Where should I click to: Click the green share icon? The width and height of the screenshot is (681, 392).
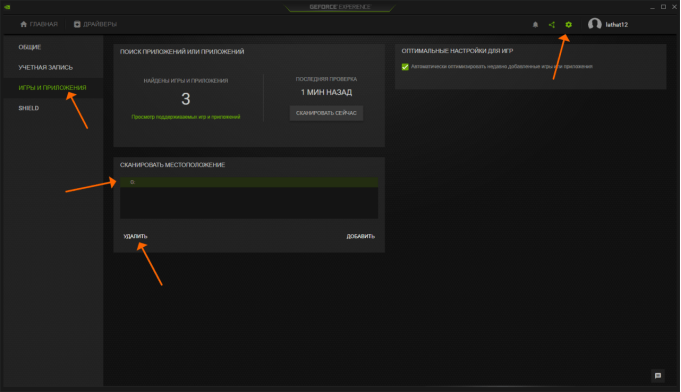point(552,25)
